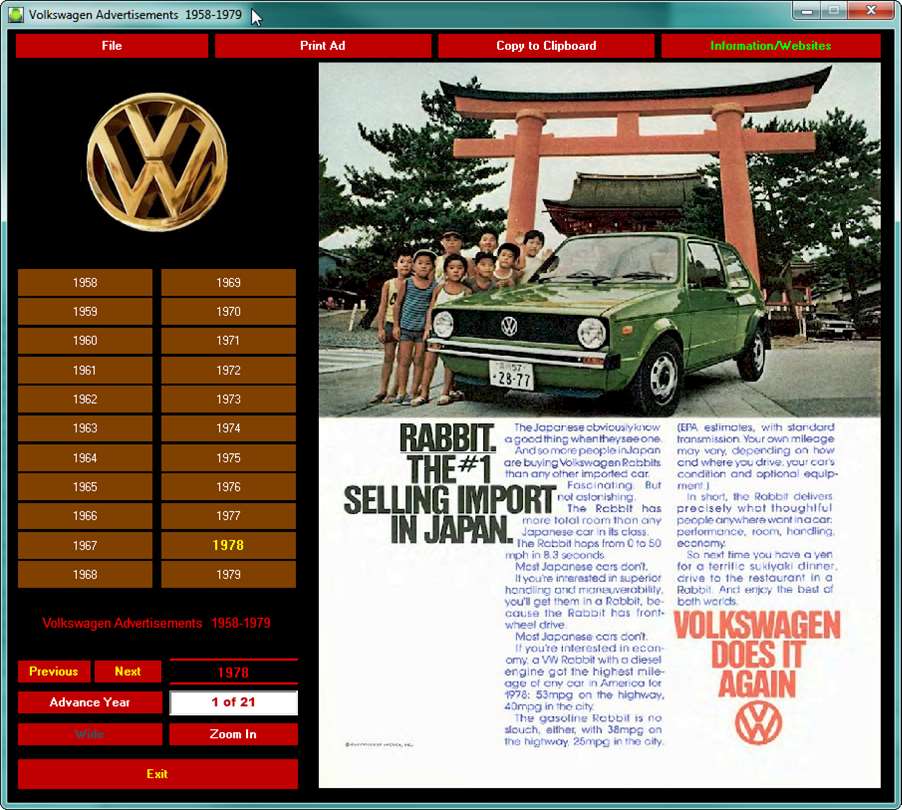
Task: Select year 1977
Action: [x=228, y=516]
